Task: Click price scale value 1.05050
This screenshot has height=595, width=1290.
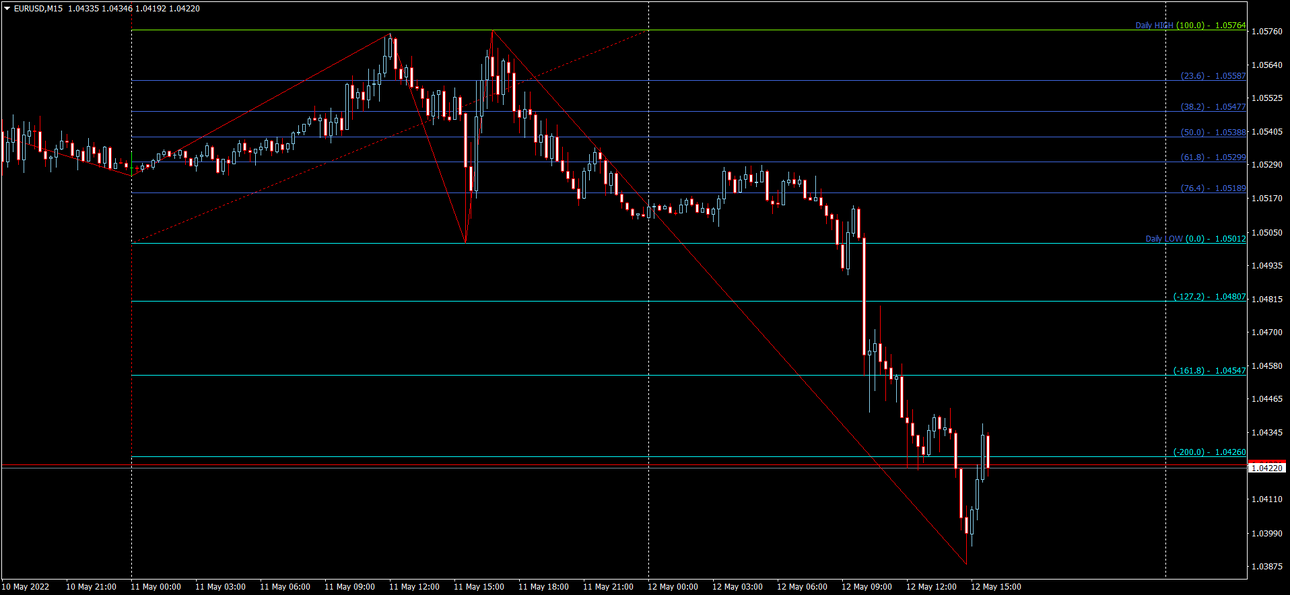Action: pyautogui.click(x=1267, y=232)
